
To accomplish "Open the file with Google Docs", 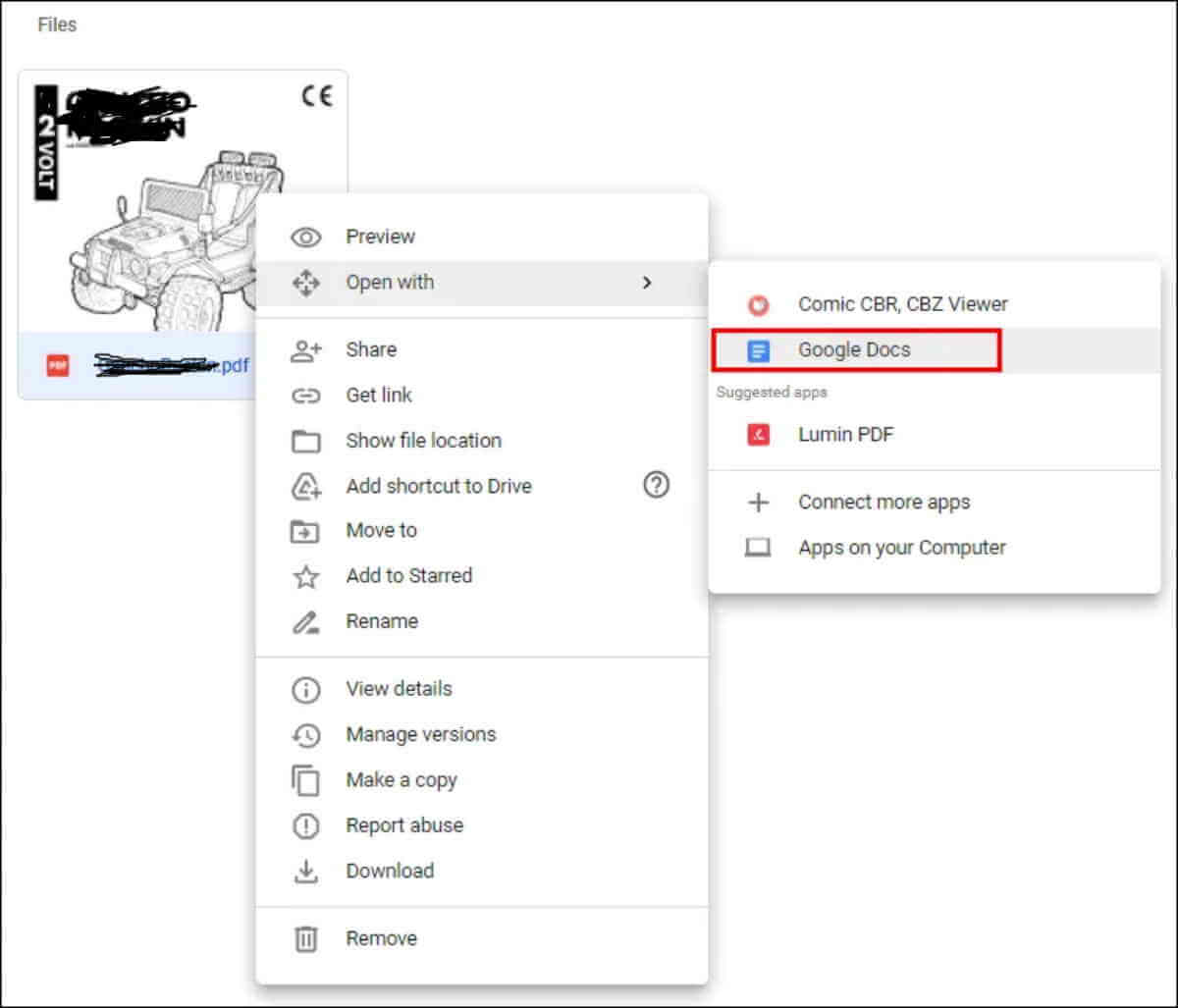I will tap(854, 349).
